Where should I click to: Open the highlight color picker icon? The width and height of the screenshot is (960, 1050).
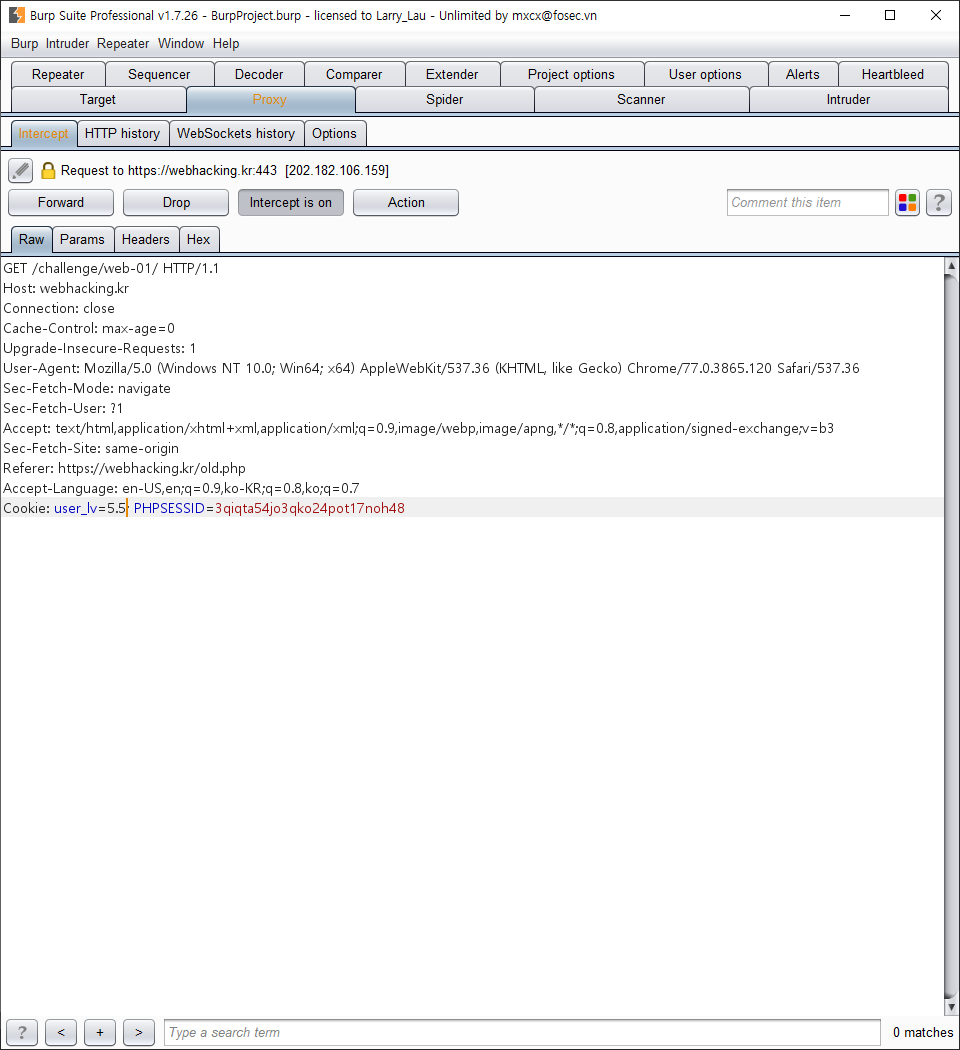coord(907,202)
